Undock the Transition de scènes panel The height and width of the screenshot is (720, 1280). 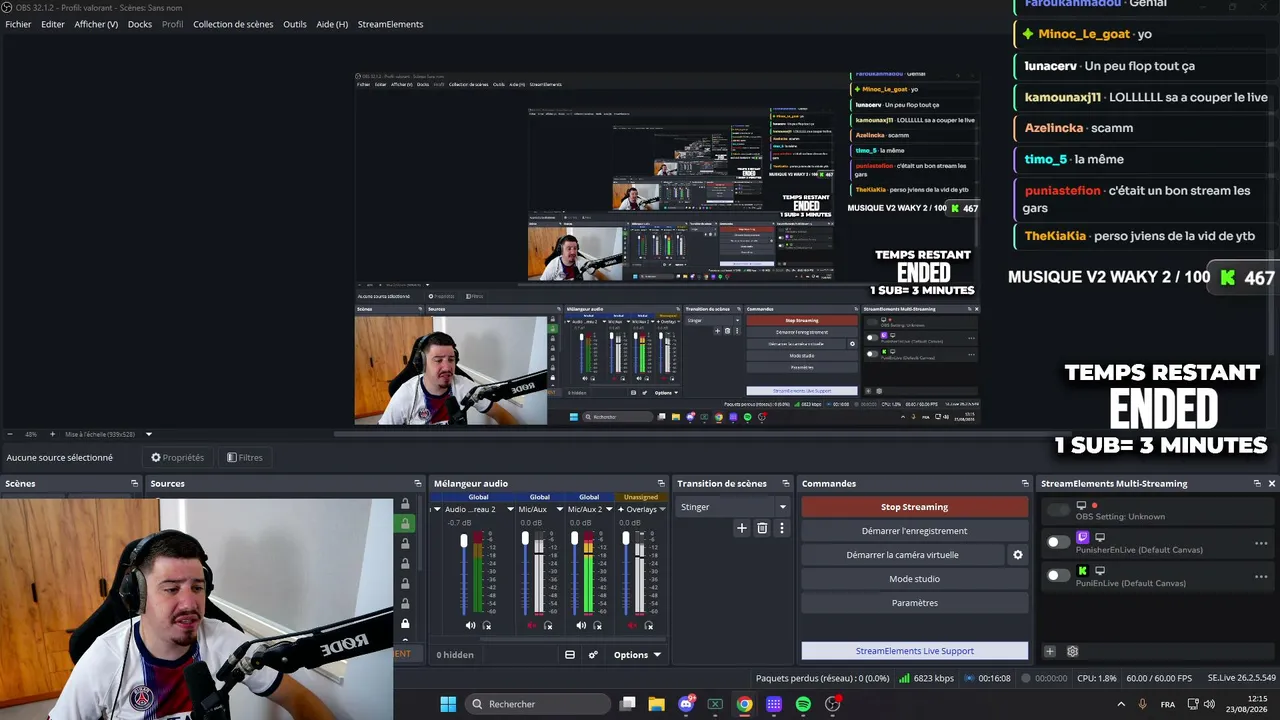tap(785, 483)
